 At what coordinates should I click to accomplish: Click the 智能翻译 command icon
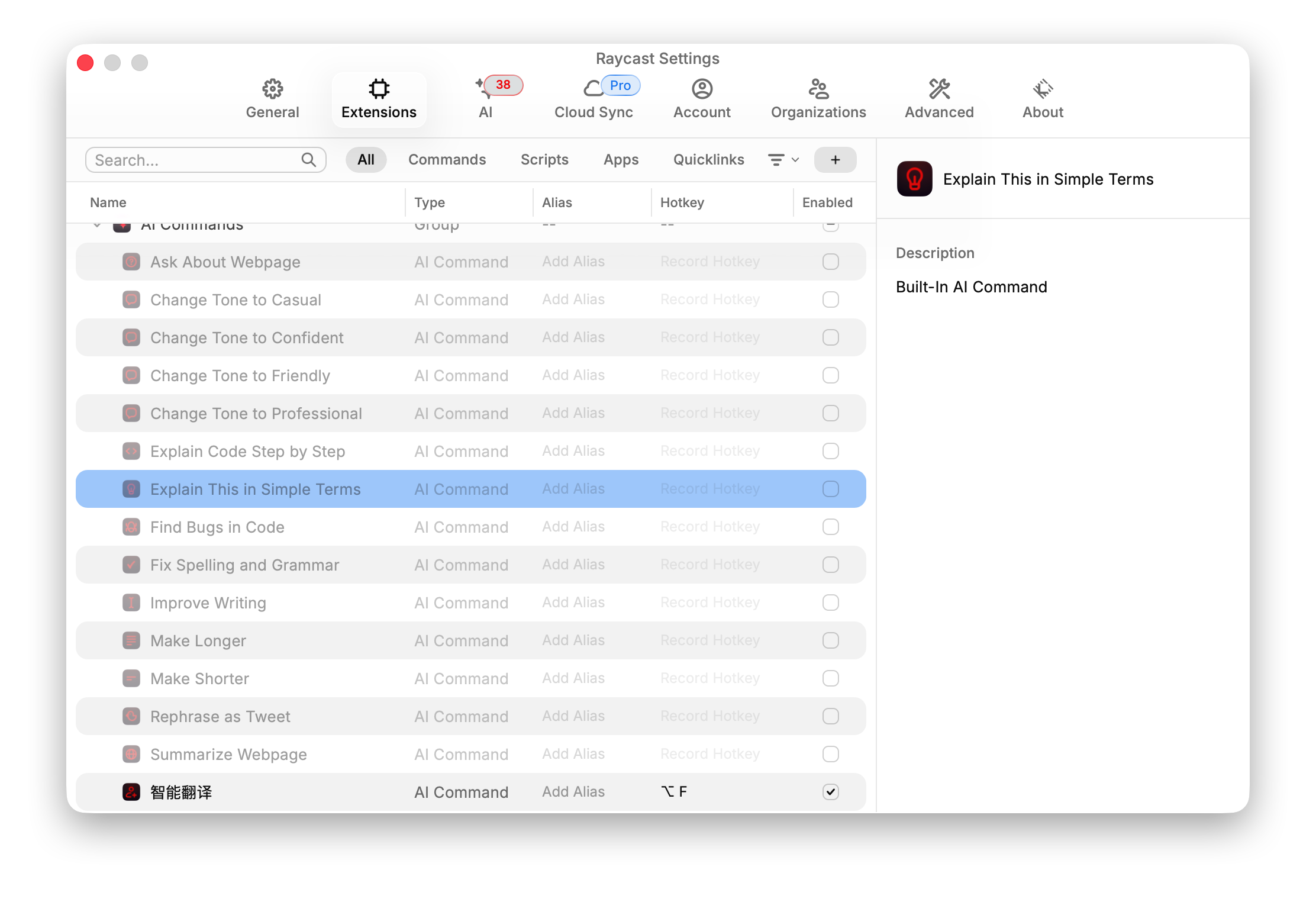coord(131,792)
